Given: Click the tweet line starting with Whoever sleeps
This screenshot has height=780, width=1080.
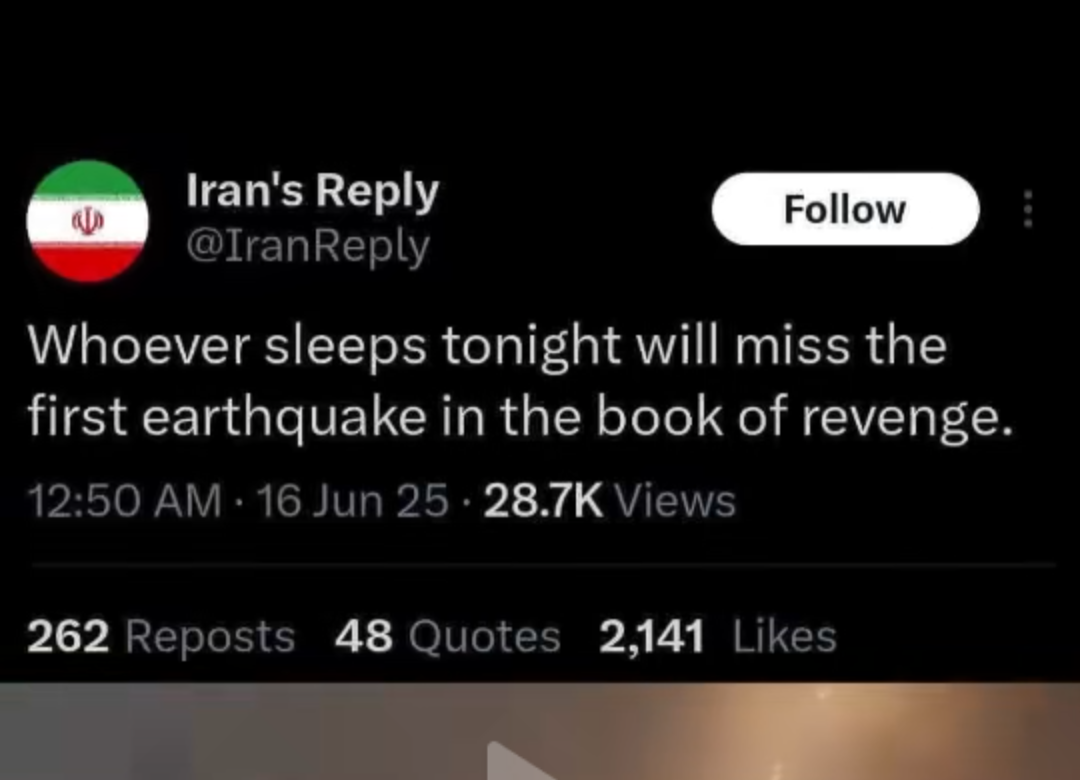Looking at the screenshot, I should click(487, 346).
